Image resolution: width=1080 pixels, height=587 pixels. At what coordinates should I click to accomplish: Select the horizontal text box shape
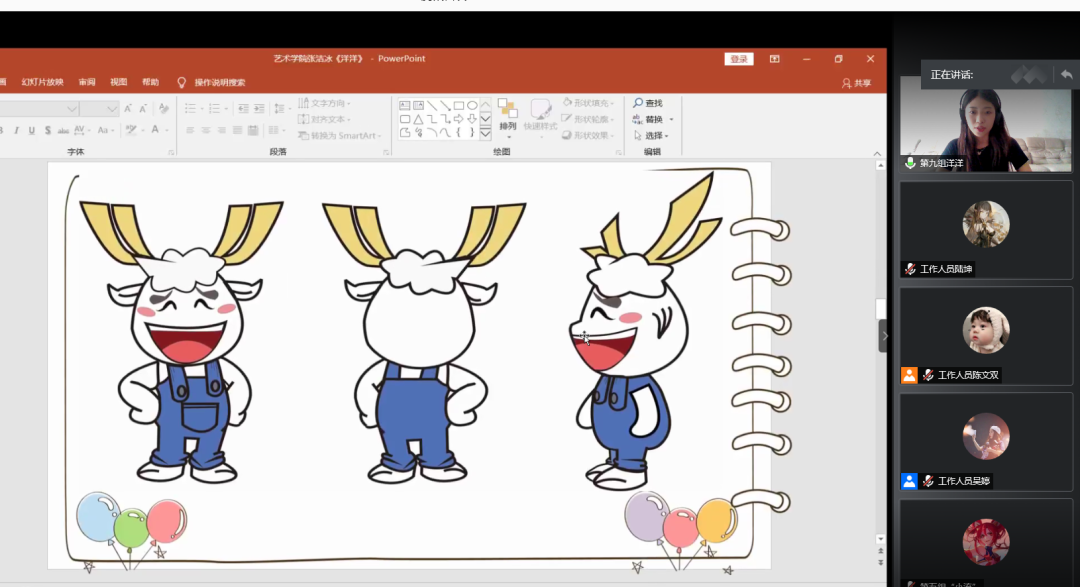[x=405, y=105]
